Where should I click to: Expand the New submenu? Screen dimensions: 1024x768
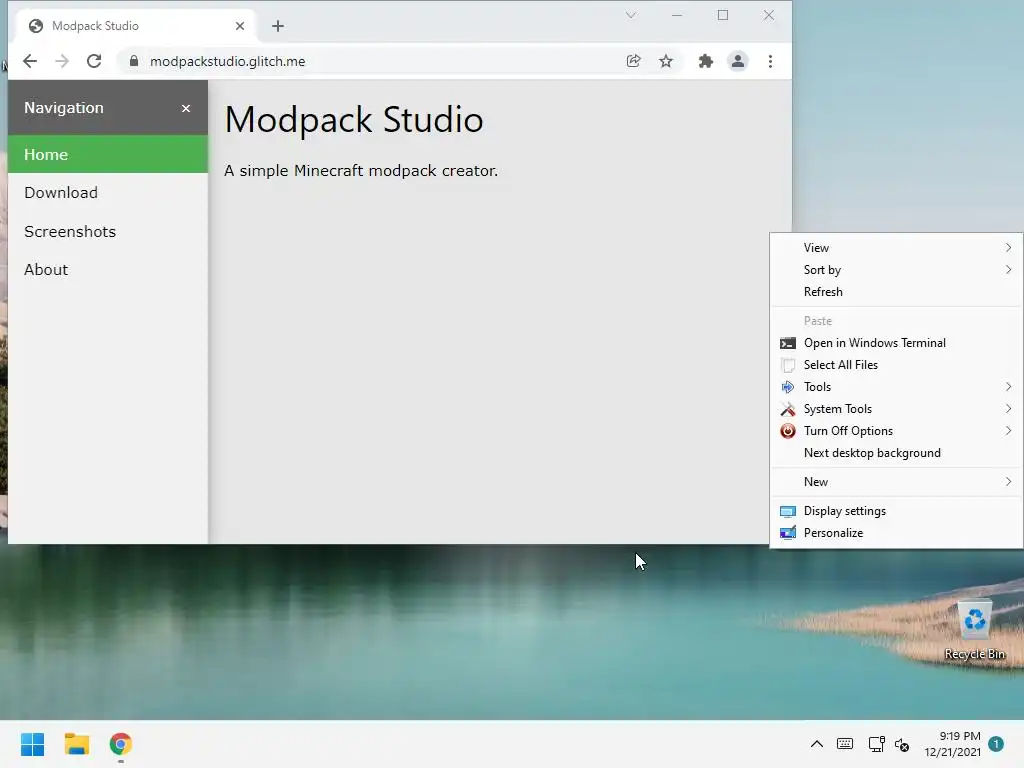pyautogui.click(x=896, y=482)
